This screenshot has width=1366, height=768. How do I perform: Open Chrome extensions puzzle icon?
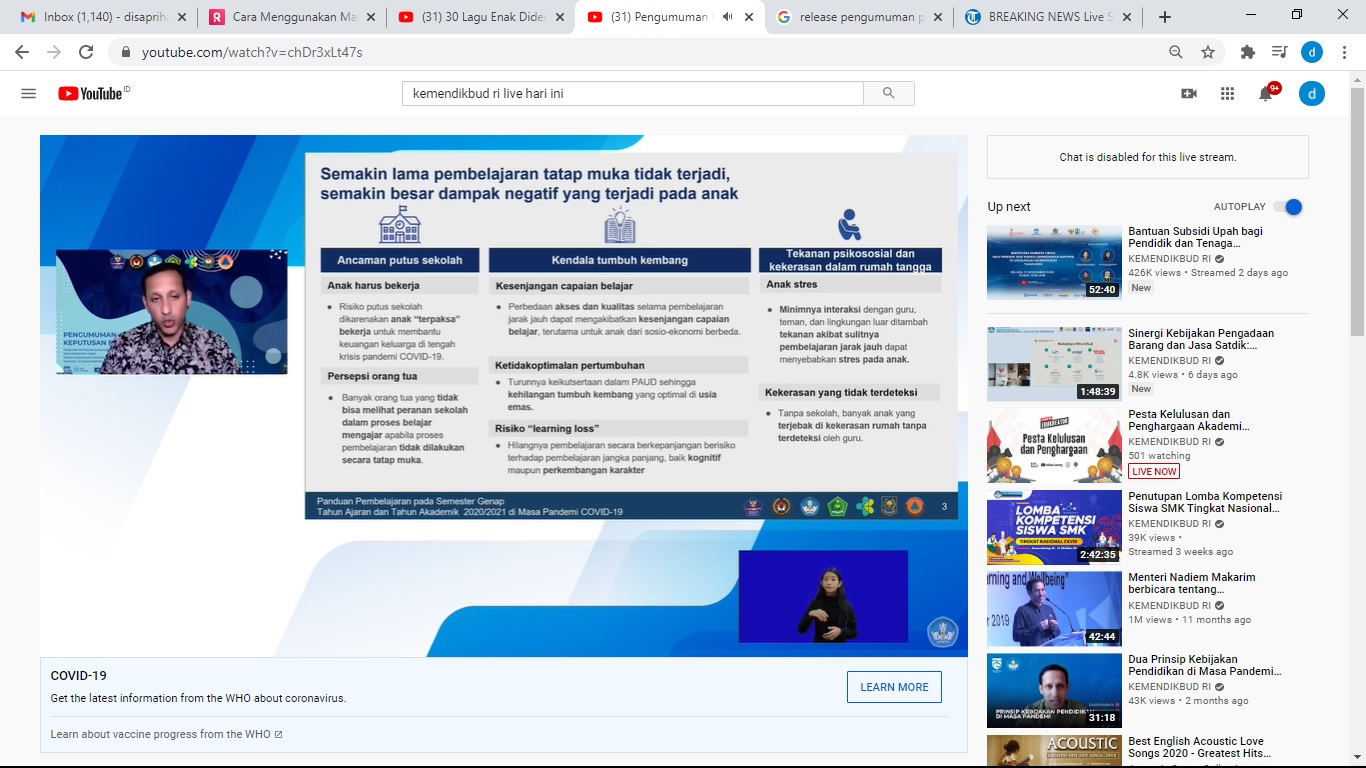coord(1247,52)
